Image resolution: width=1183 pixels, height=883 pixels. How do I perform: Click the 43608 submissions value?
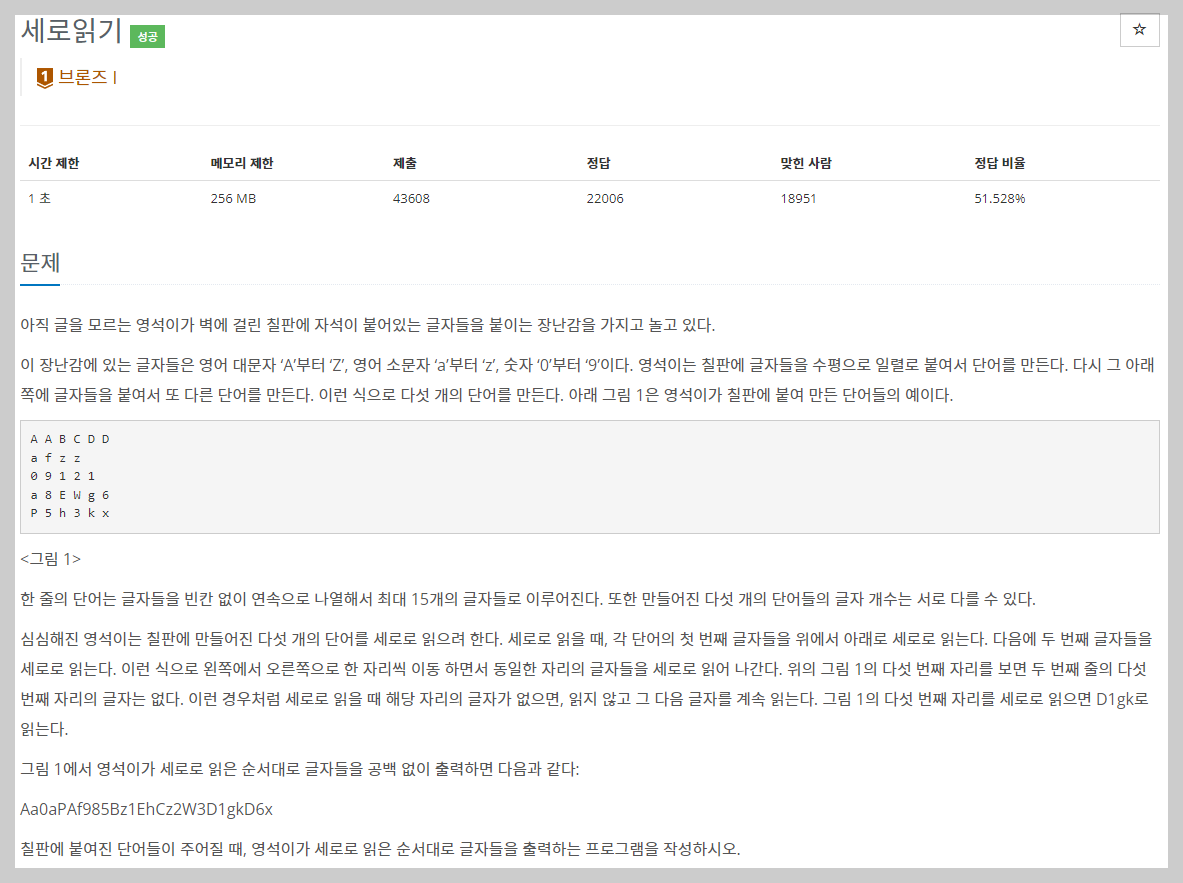(x=411, y=198)
